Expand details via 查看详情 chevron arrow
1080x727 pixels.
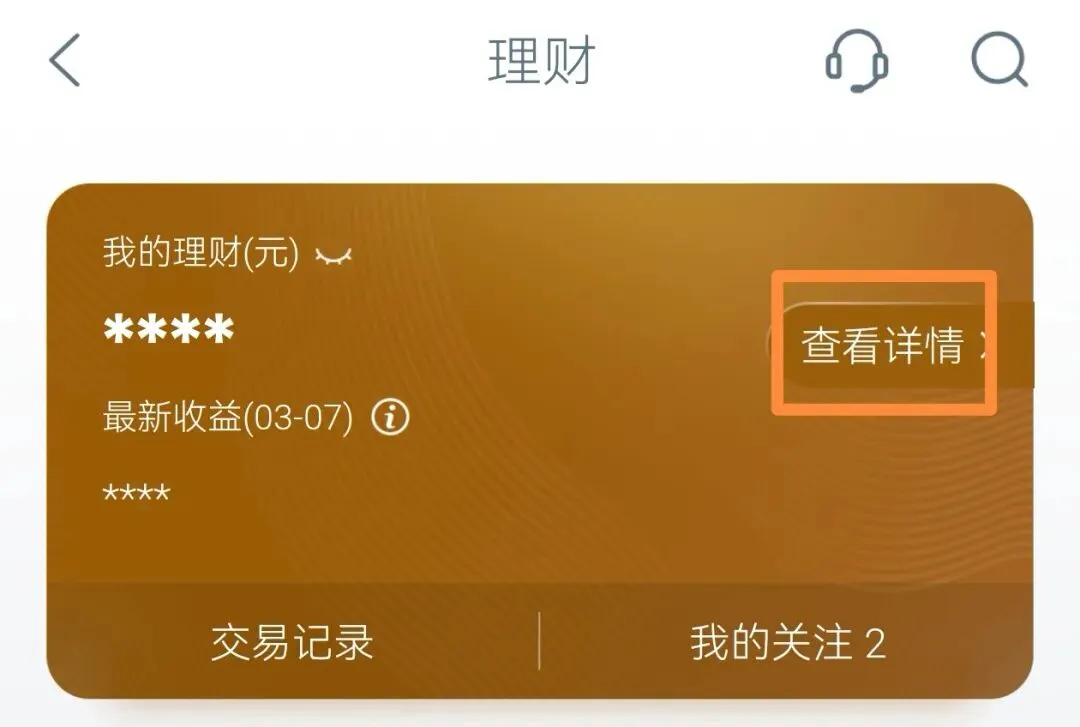pyautogui.click(x=986, y=345)
